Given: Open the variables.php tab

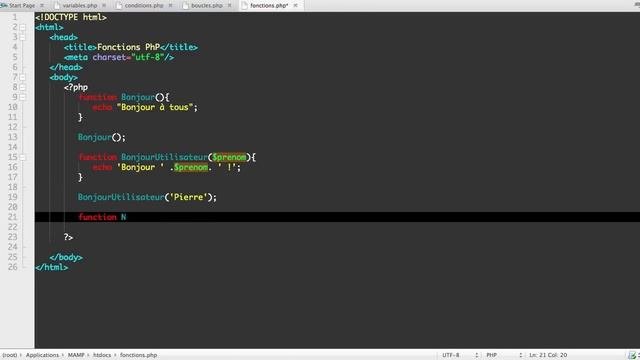Looking at the screenshot, I should pos(80,5).
